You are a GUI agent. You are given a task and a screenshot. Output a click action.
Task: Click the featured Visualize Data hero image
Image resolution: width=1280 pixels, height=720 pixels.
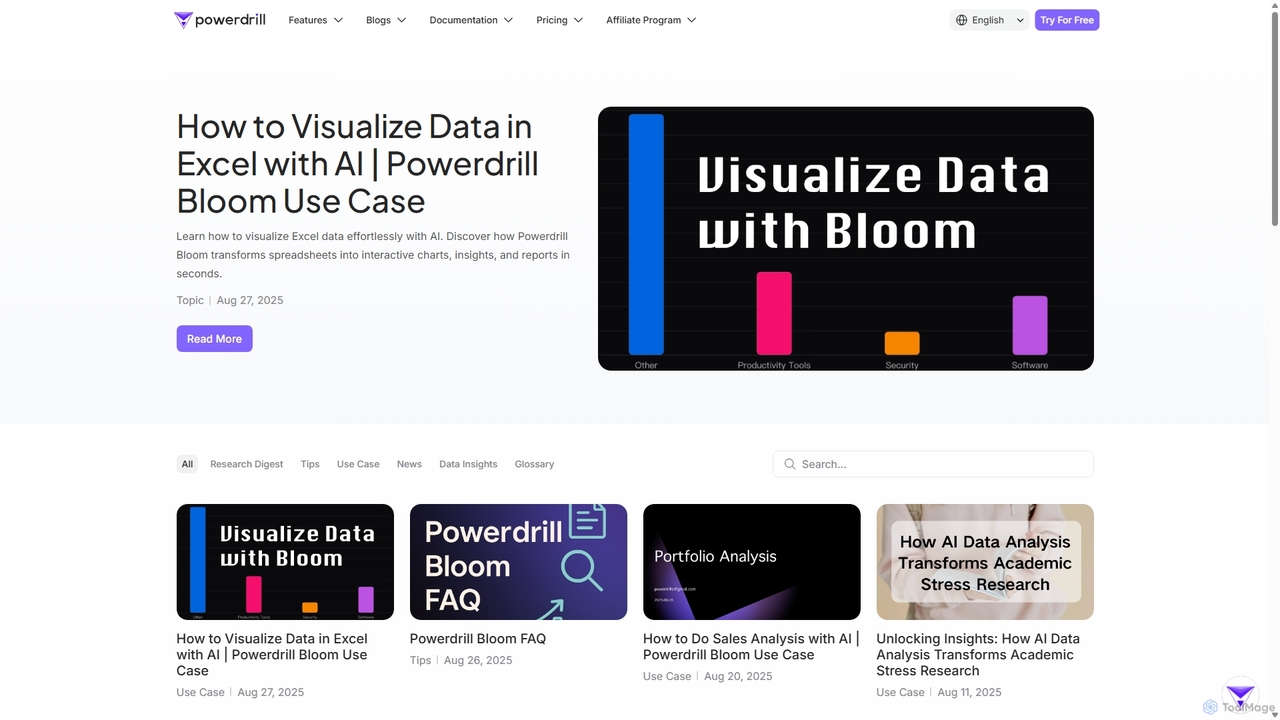(846, 239)
